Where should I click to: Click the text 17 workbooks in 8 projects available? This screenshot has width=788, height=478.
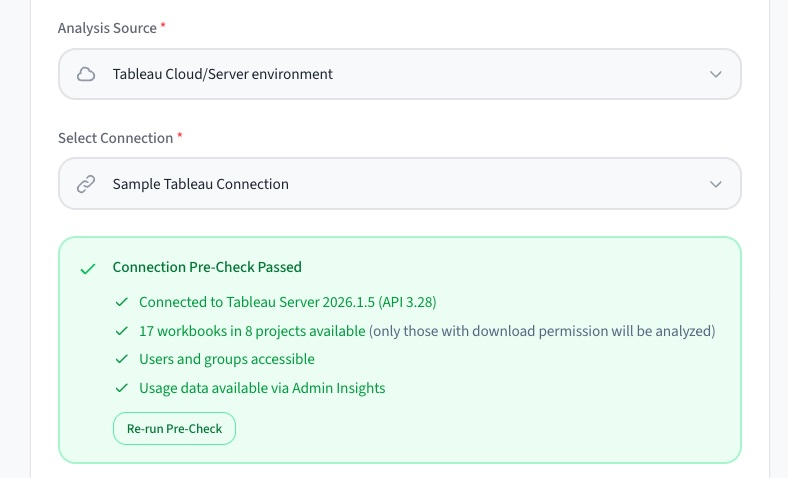click(x=252, y=331)
